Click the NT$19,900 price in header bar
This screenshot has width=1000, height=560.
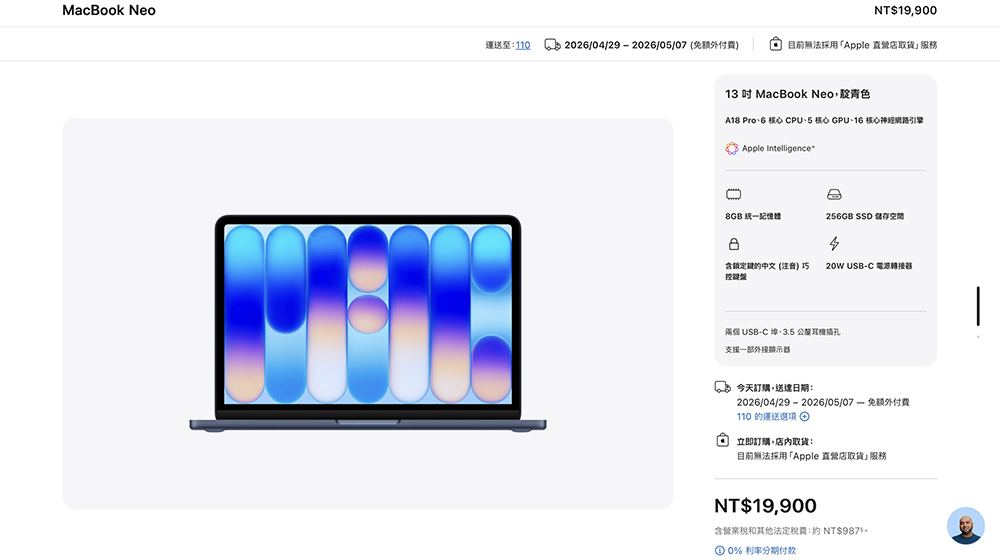pyautogui.click(x=905, y=10)
